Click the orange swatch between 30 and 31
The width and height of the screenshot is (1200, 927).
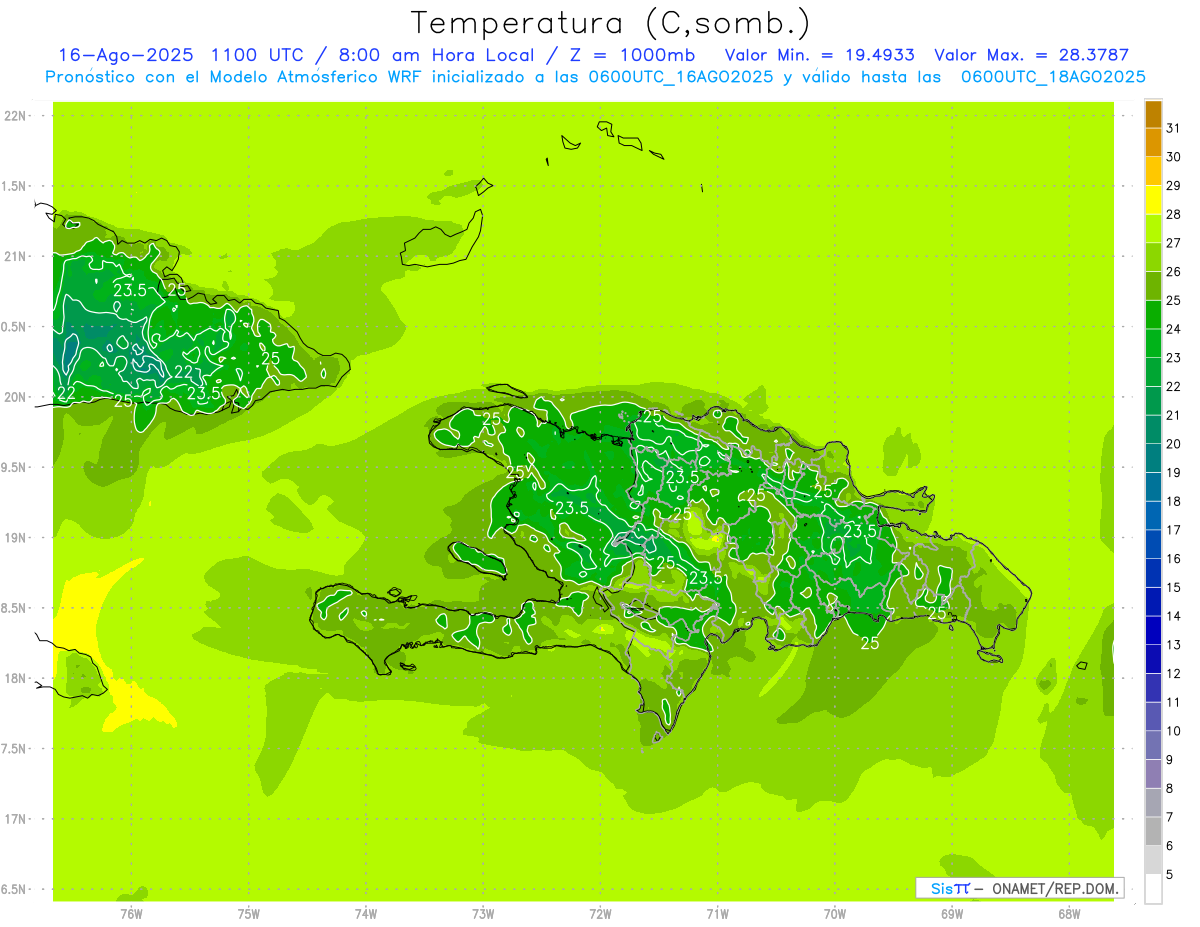[1154, 142]
